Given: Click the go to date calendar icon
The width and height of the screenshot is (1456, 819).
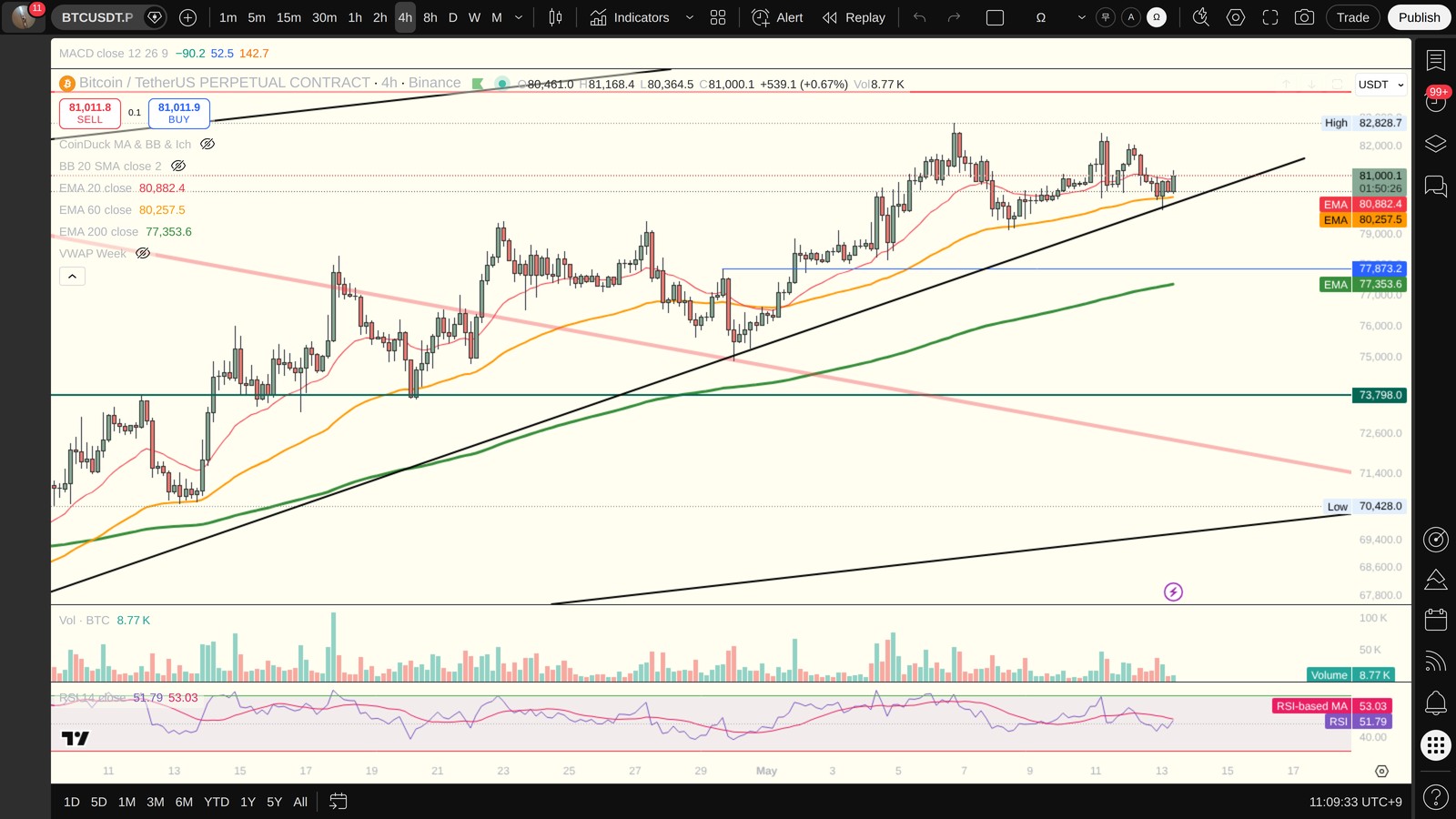Looking at the screenshot, I should pyautogui.click(x=338, y=802).
